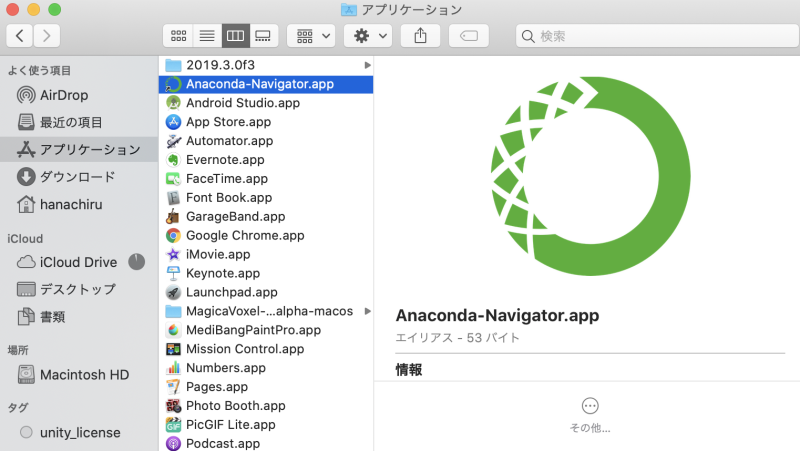The image size is (800, 451).
Task: Select the unity_license tag
Action: point(79,433)
